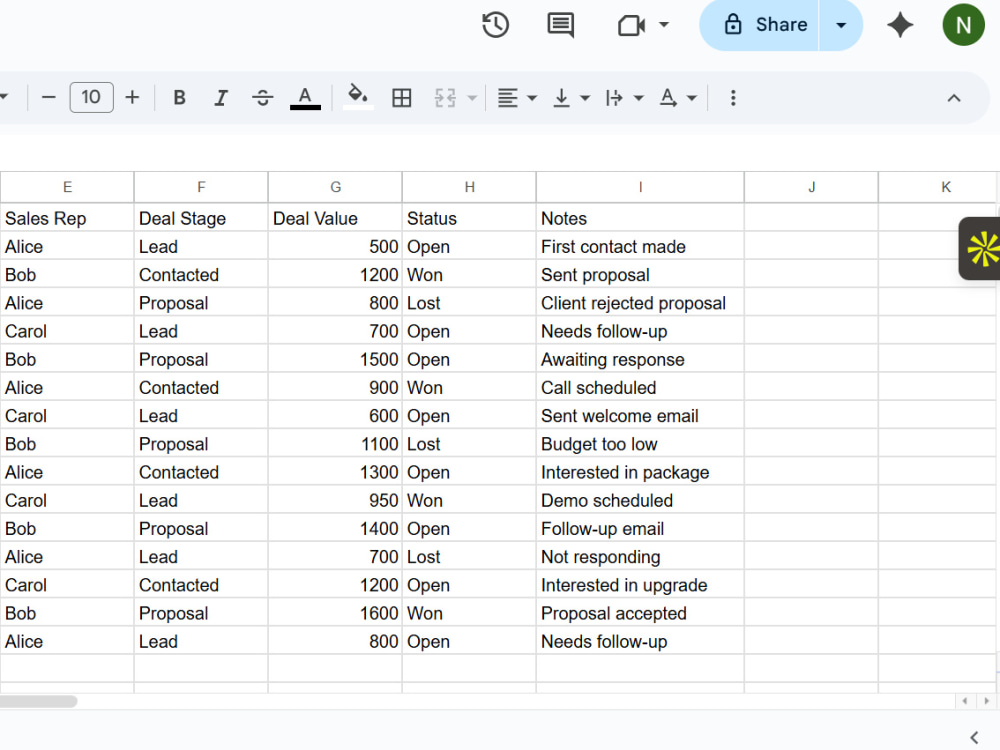1000x750 pixels.
Task: Select column H header
Action: pos(469,187)
